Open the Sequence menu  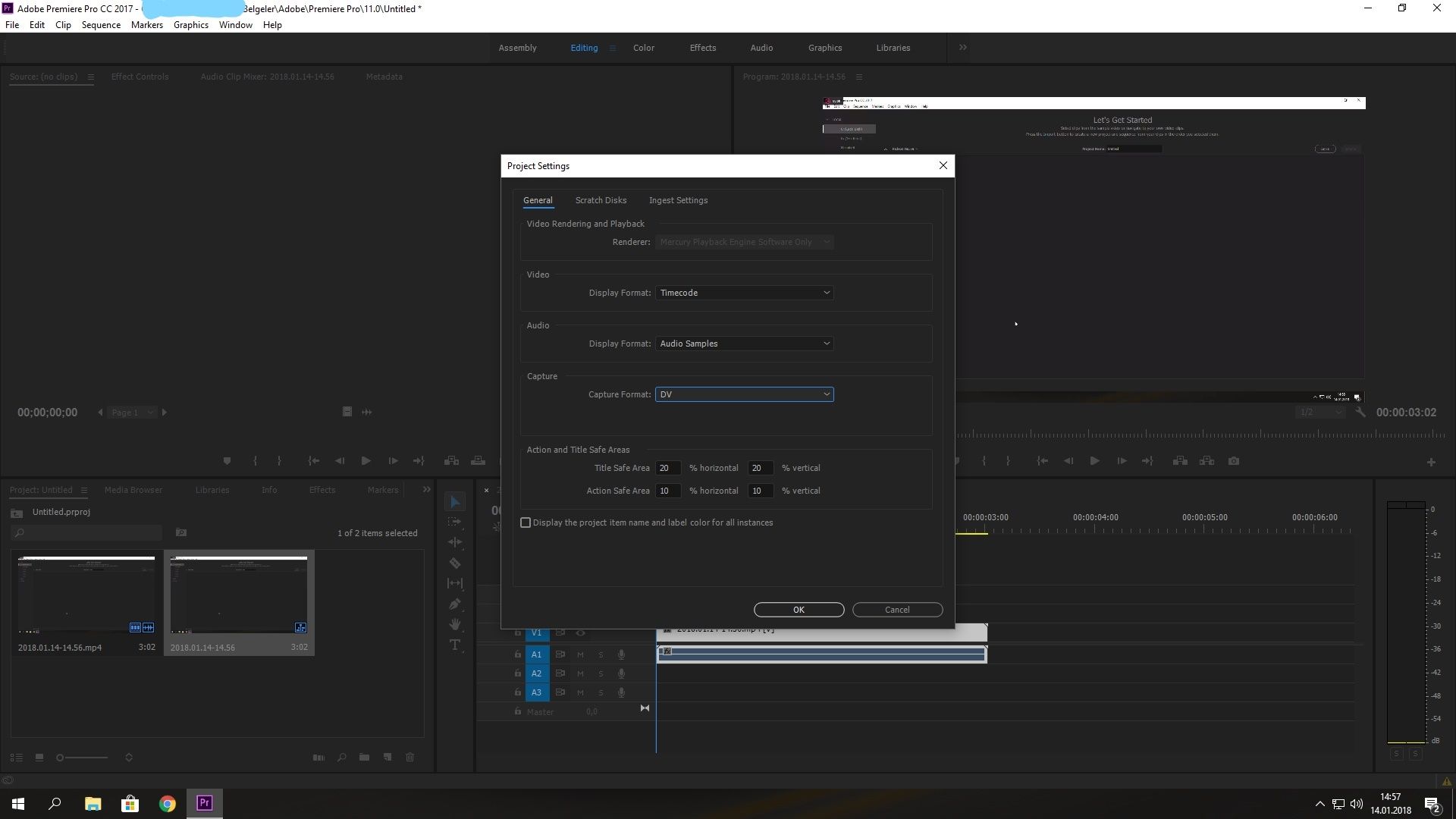(x=101, y=25)
